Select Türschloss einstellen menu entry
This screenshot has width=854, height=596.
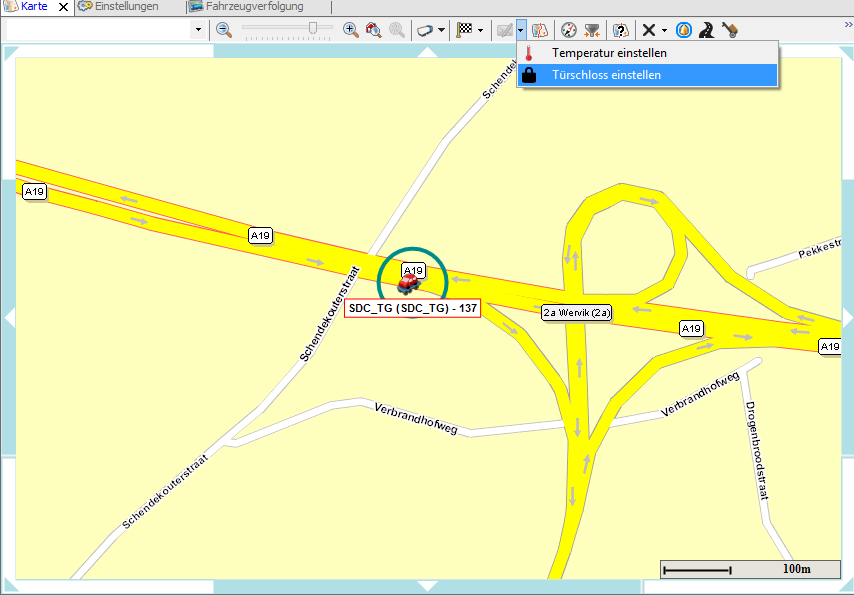pyautogui.click(x=606, y=75)
